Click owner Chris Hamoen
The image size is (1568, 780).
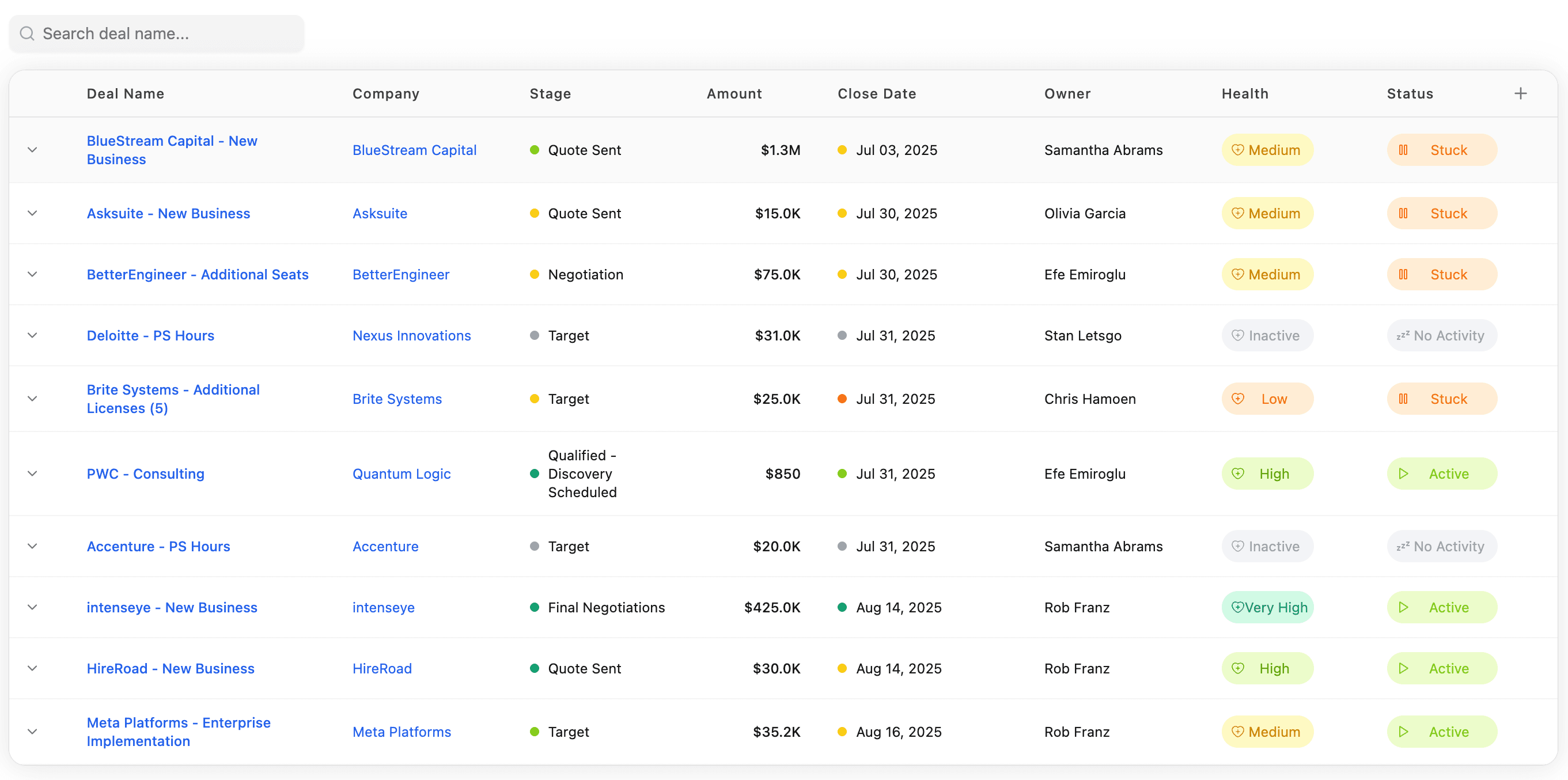coord(1089,398)
